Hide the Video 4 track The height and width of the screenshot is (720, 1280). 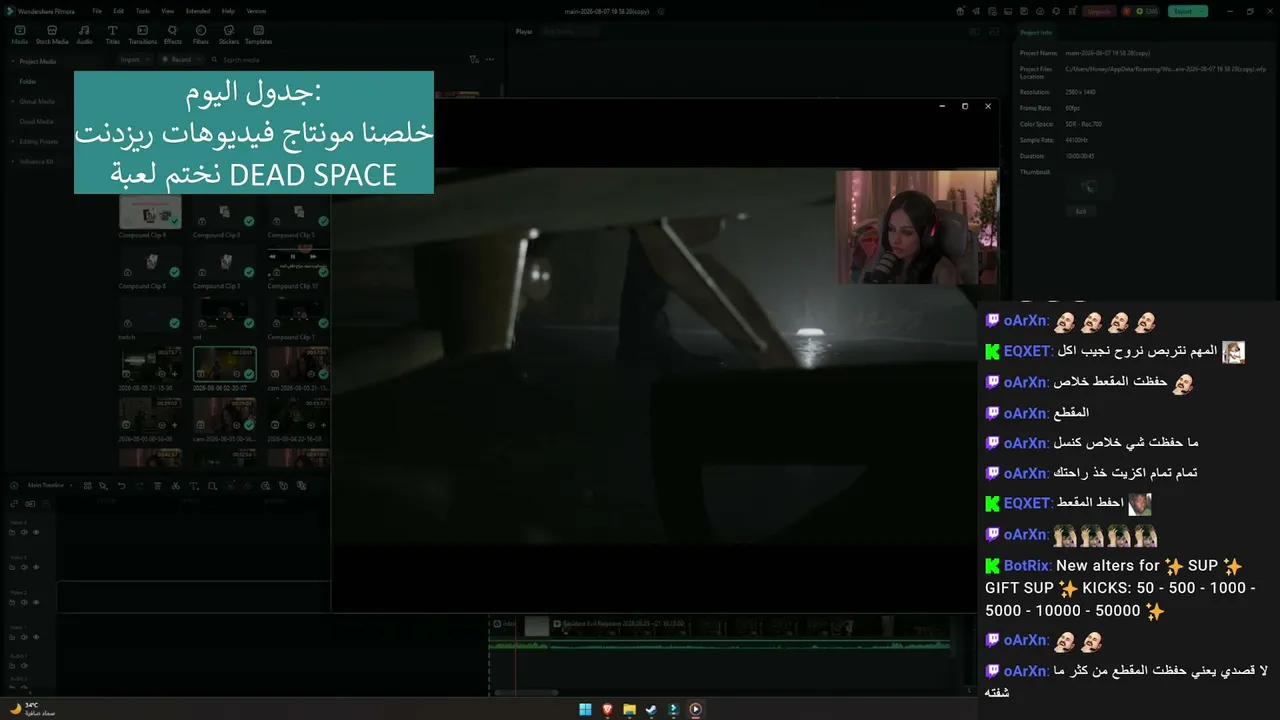click(x=36, y=532)
